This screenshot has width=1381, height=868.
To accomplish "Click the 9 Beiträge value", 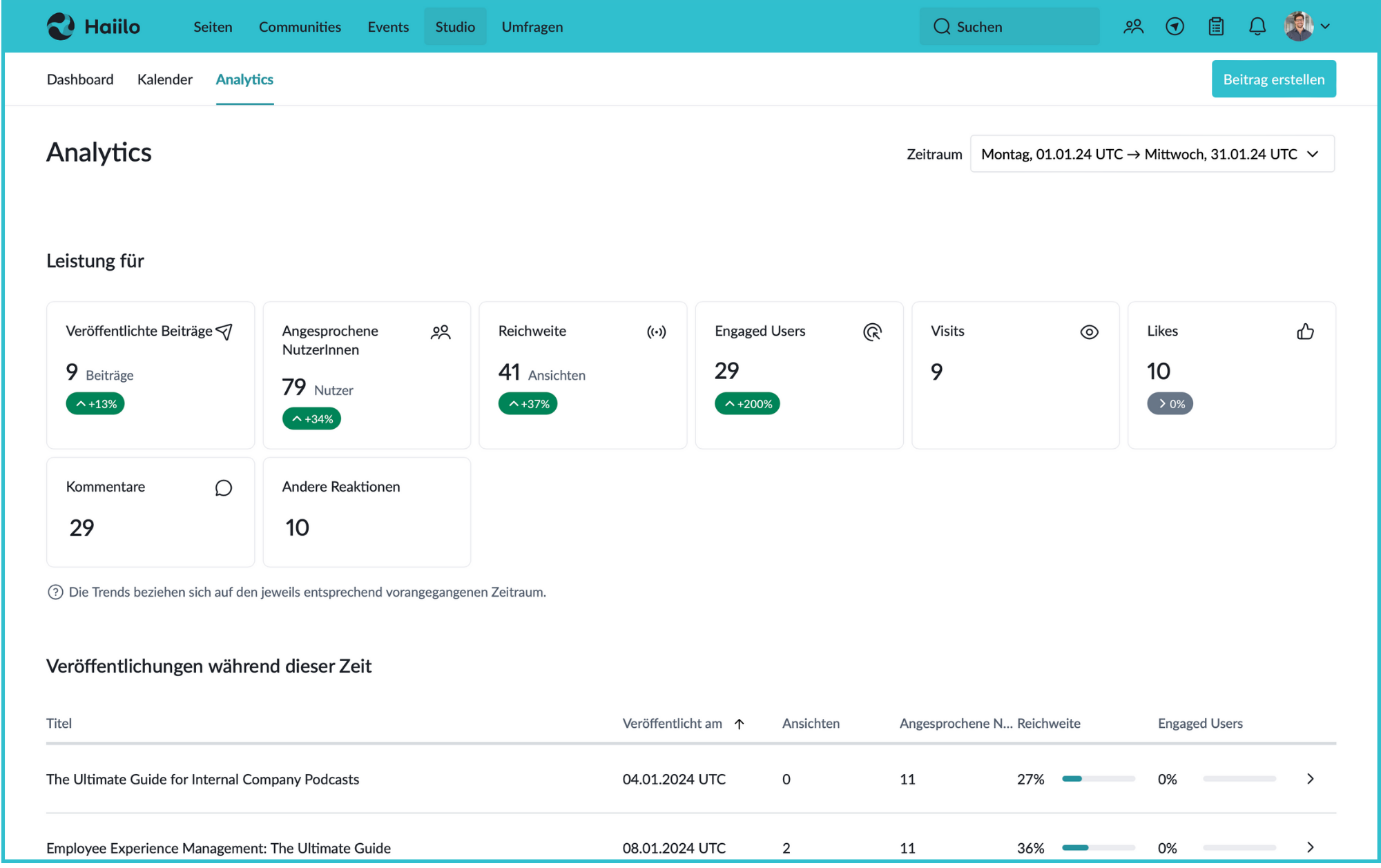I will click(99, 372).
